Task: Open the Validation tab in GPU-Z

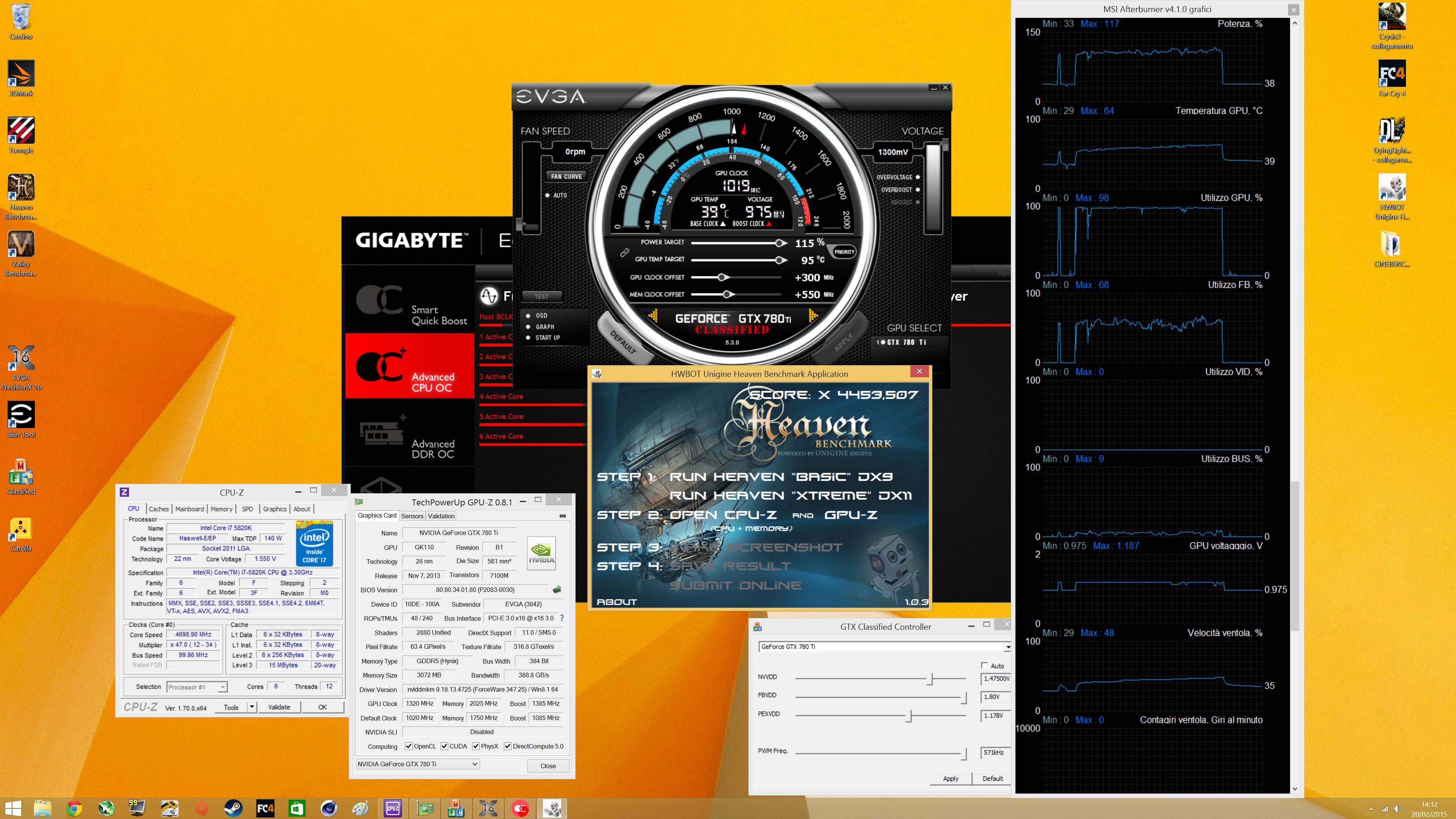Action: [x=441, y=516]
